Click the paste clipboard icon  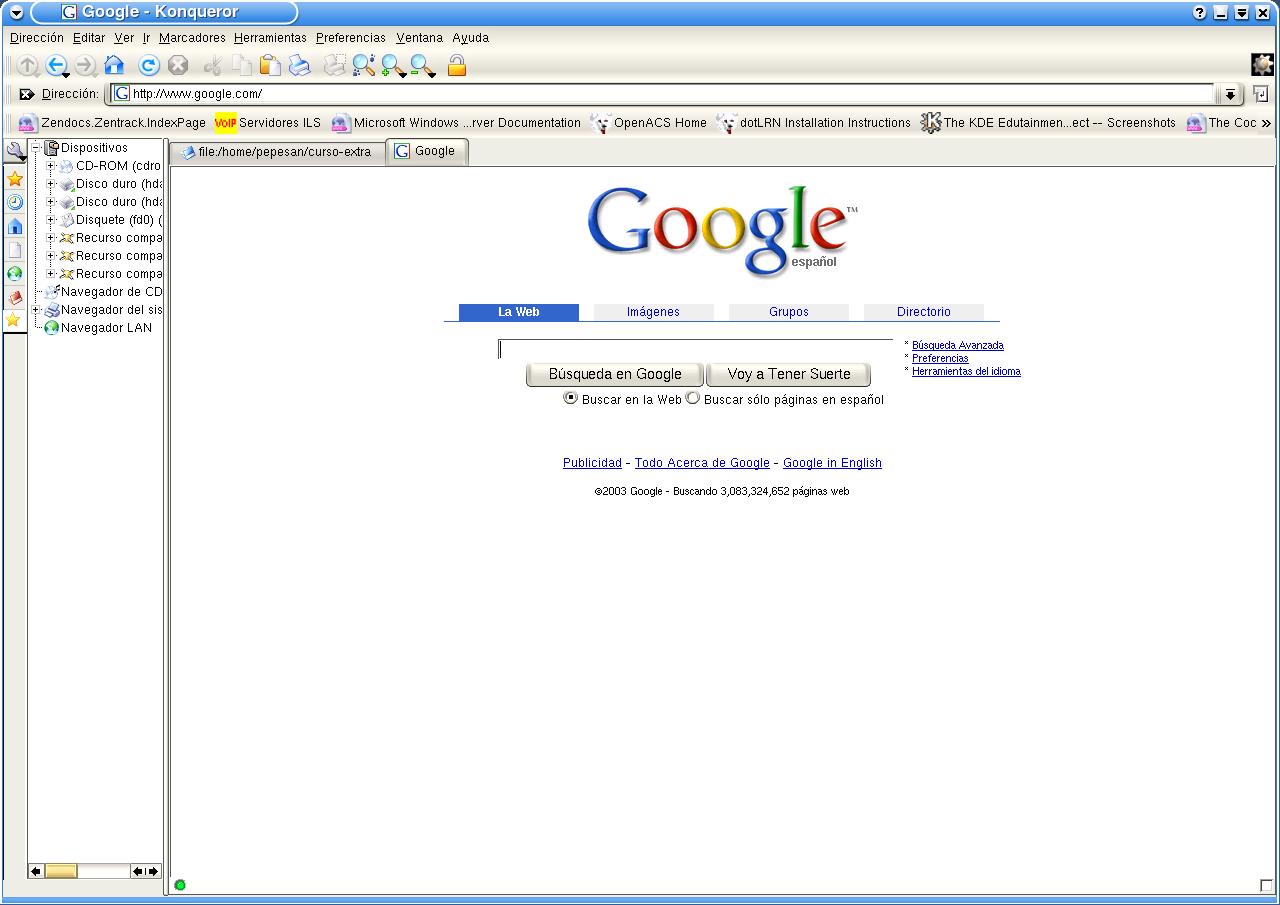coord(270,66)
